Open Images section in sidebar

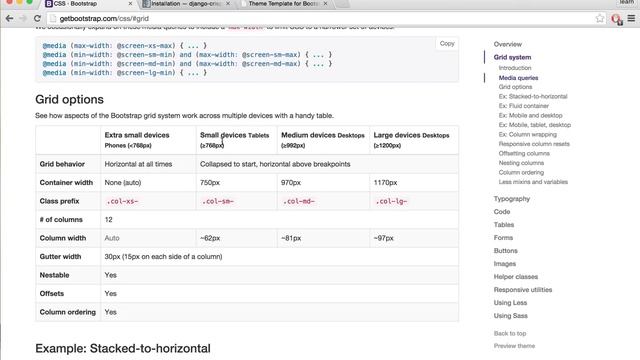pyautogui.click(x=505, y=264)
